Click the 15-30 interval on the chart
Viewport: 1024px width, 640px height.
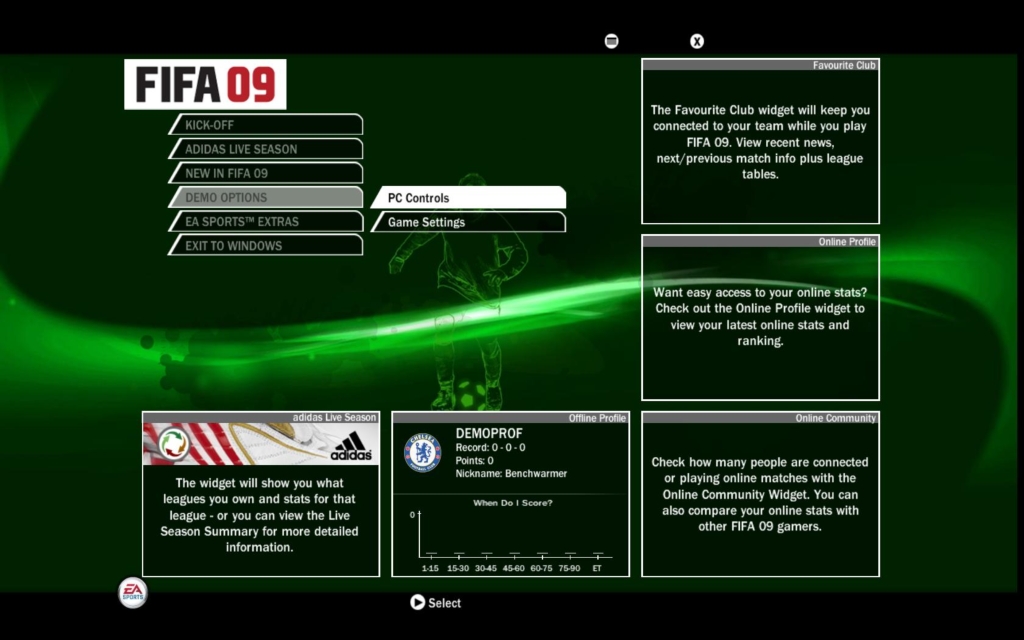pyautogui.click(x=458, y=568)
